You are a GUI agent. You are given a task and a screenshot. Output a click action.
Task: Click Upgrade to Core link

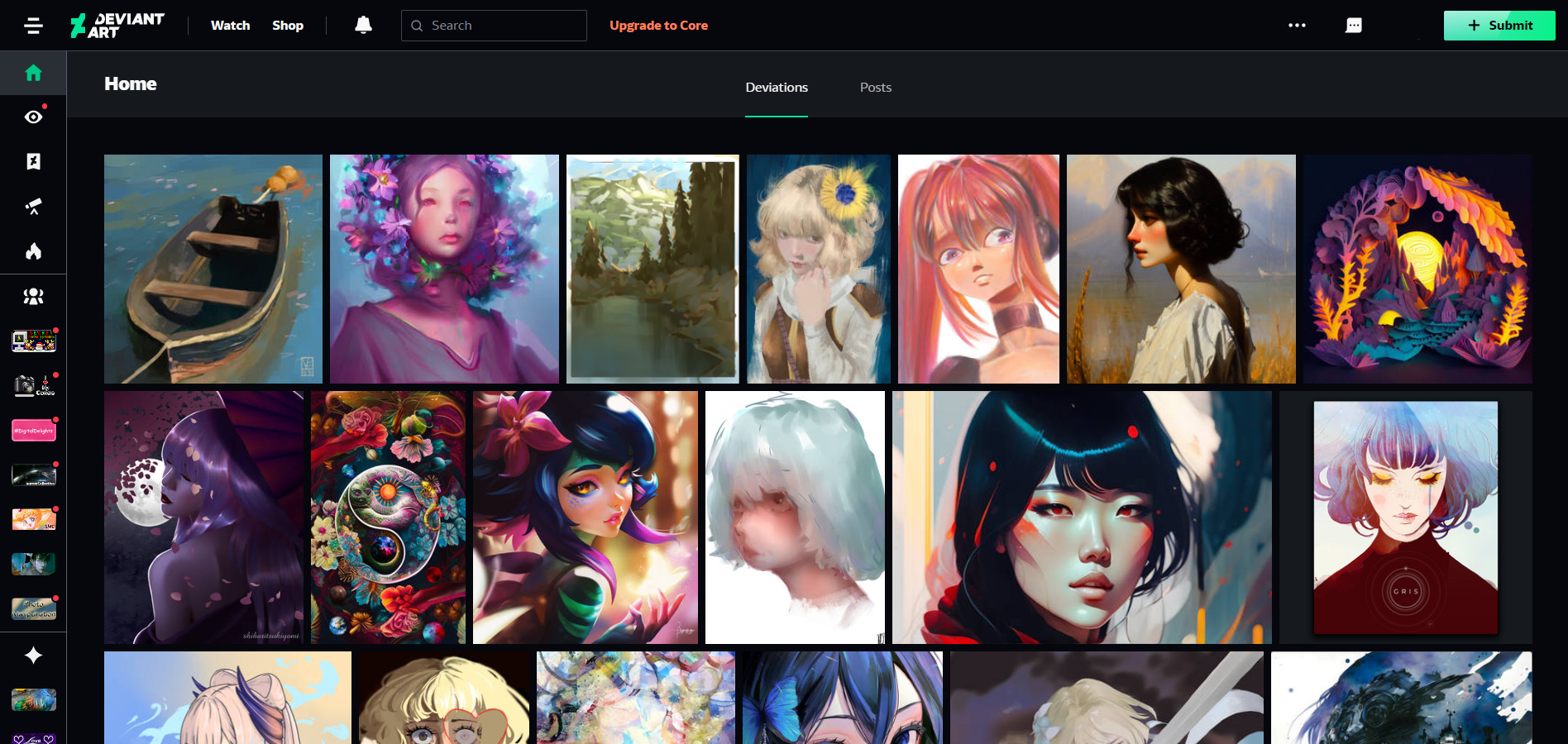(x=658, y=26)
